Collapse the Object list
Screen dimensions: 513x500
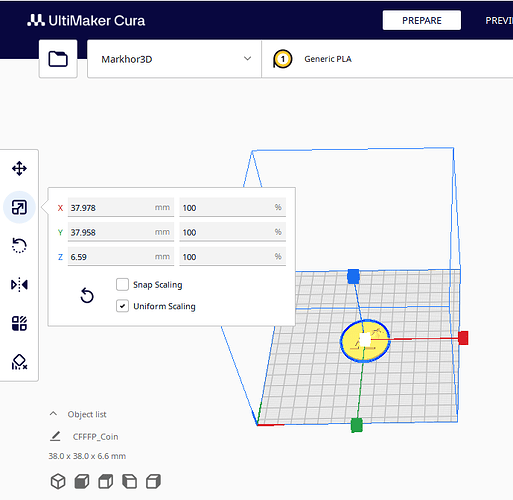point(53,414)
